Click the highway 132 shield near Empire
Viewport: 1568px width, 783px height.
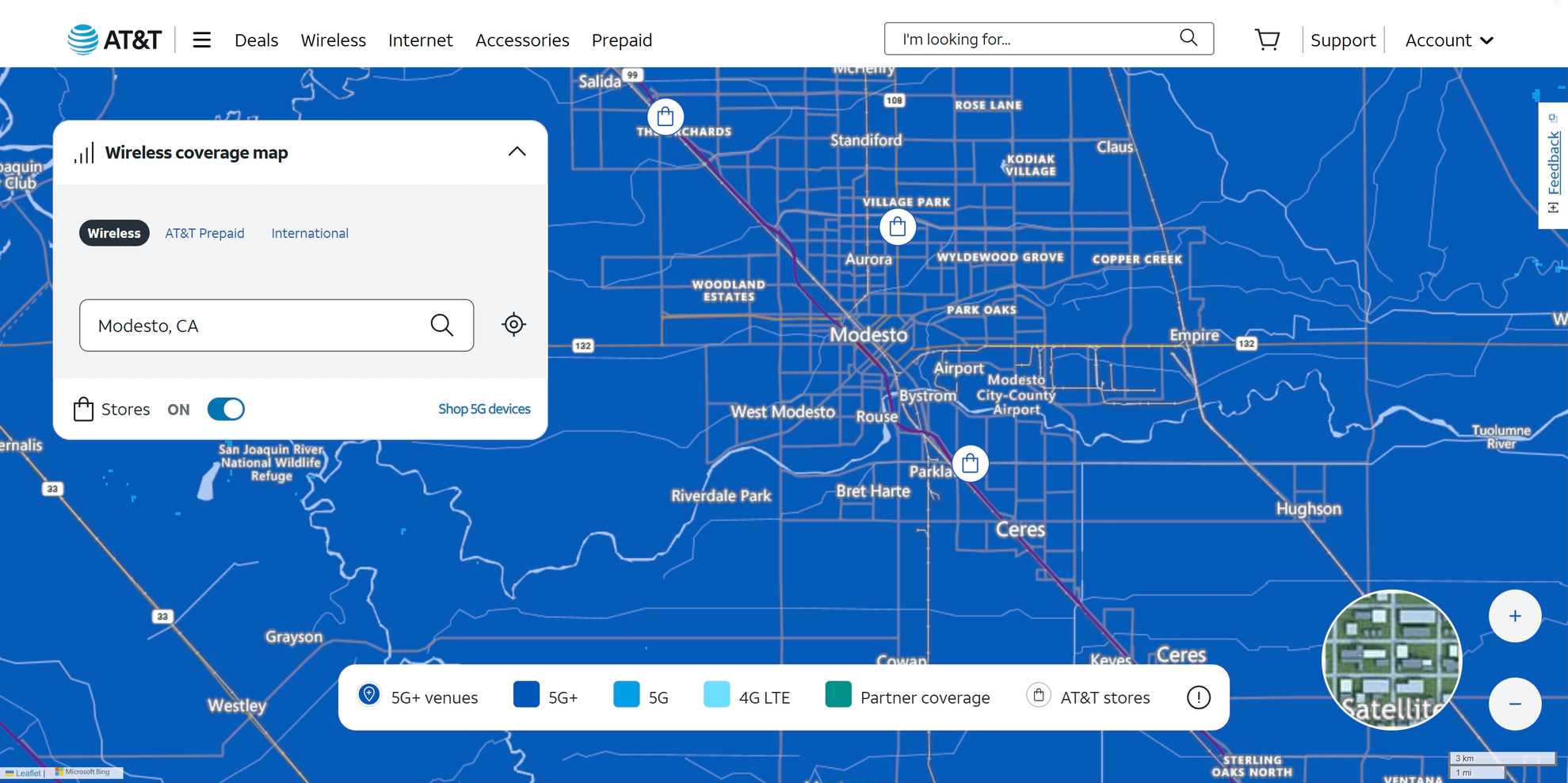coord(1246,343)
